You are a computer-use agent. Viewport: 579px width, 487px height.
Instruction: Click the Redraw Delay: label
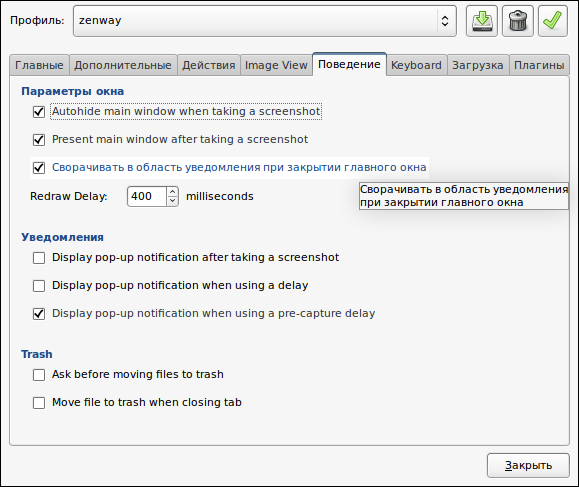coord(69,196)
